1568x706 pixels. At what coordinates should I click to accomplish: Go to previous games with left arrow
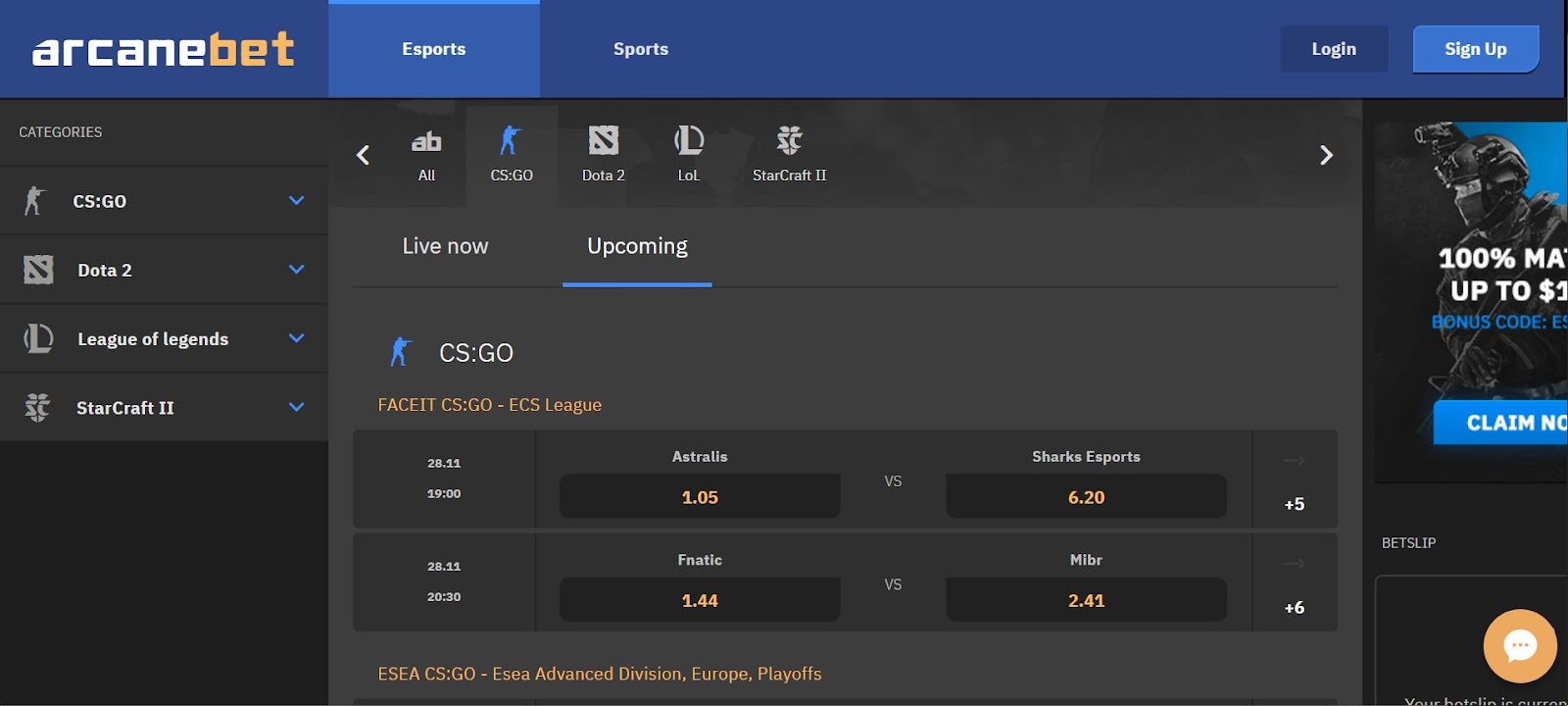click(x=363, y=155)
